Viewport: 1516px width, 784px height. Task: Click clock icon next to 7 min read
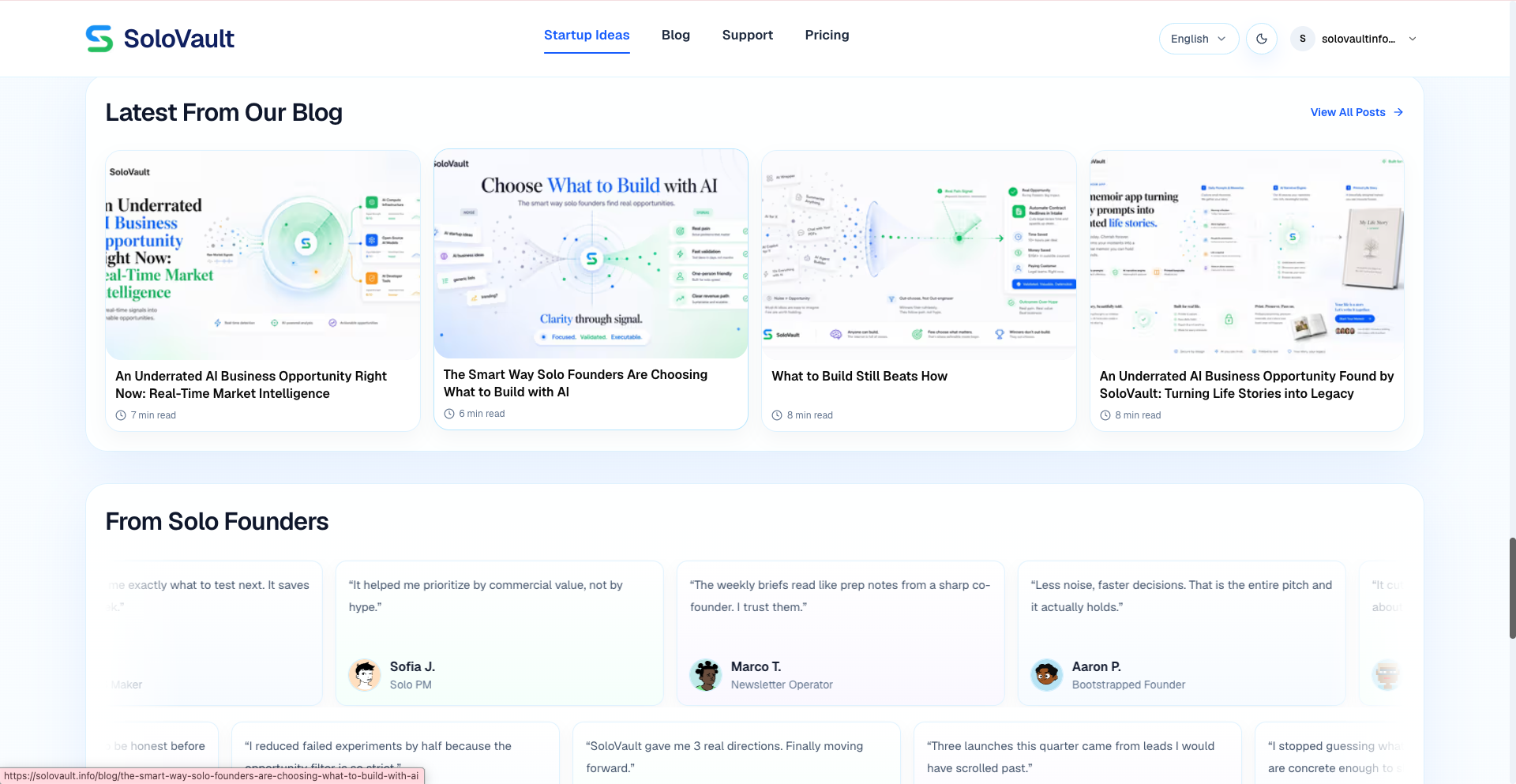[121, 415]
